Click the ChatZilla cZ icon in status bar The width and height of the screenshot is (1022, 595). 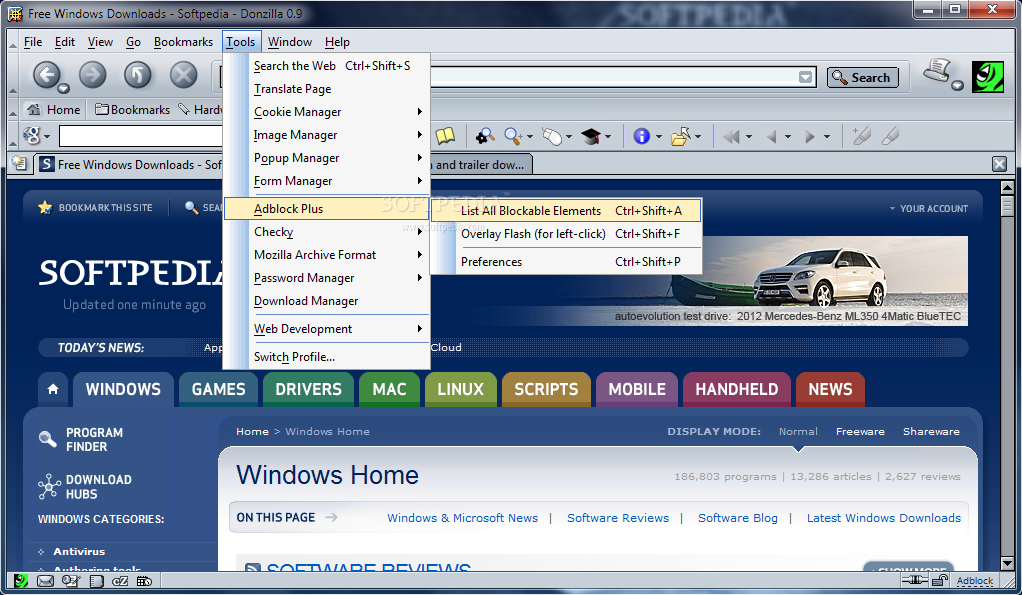coord(121,581)
